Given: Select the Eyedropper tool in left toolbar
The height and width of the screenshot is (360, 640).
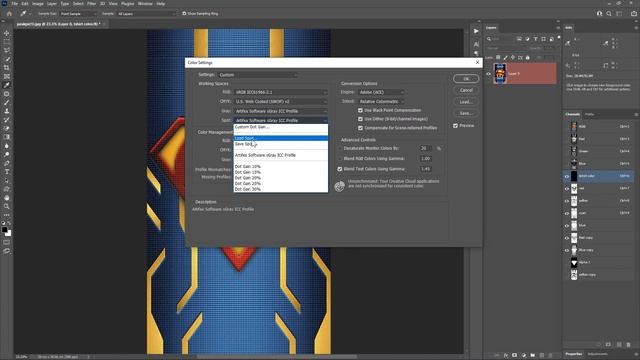Looking at the screenshot, I should [7, 85].
